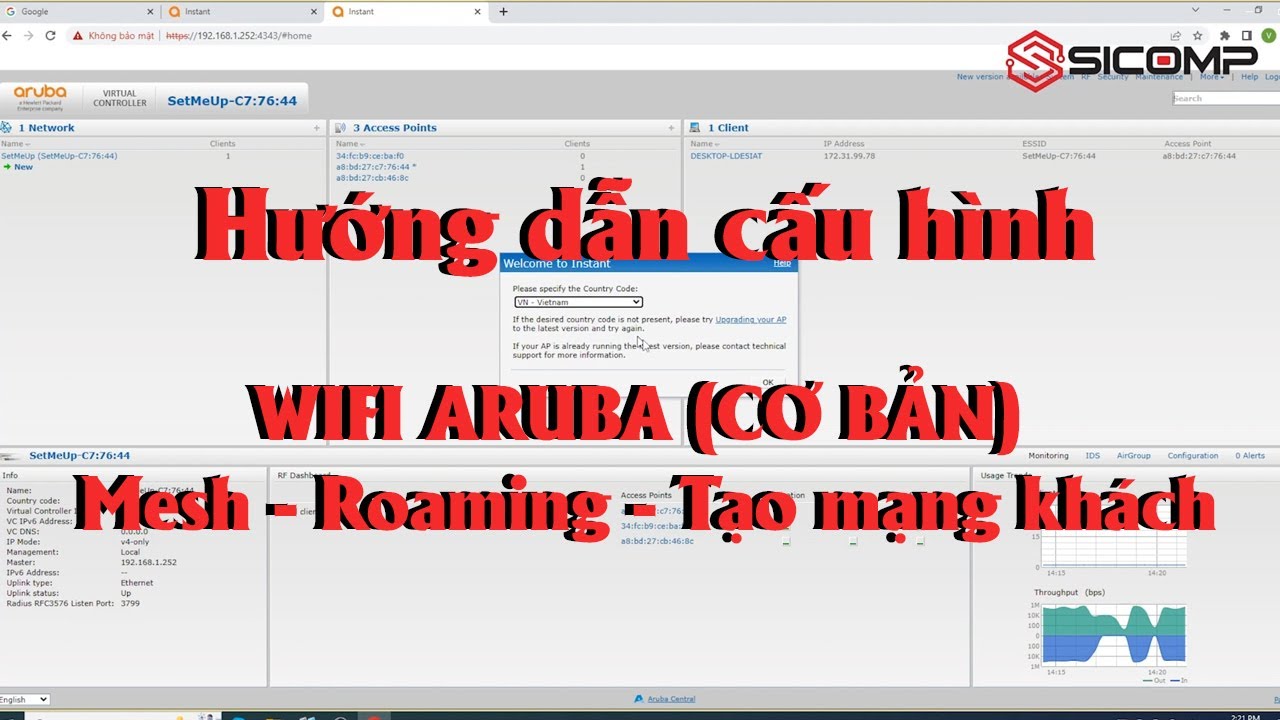
Task: Click the Client panel computer icon
Action: tap(695, 127)
